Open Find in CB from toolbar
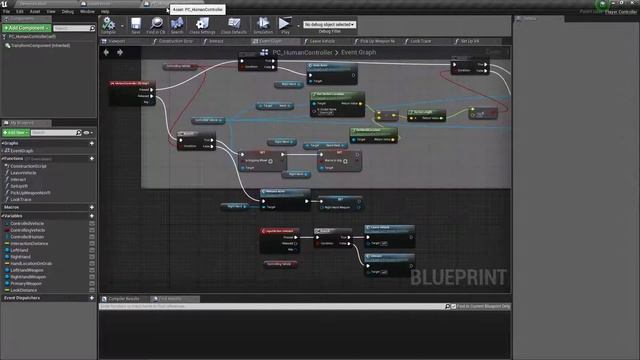Viewport: 640px width, 360px height. (x=156, y=25)
